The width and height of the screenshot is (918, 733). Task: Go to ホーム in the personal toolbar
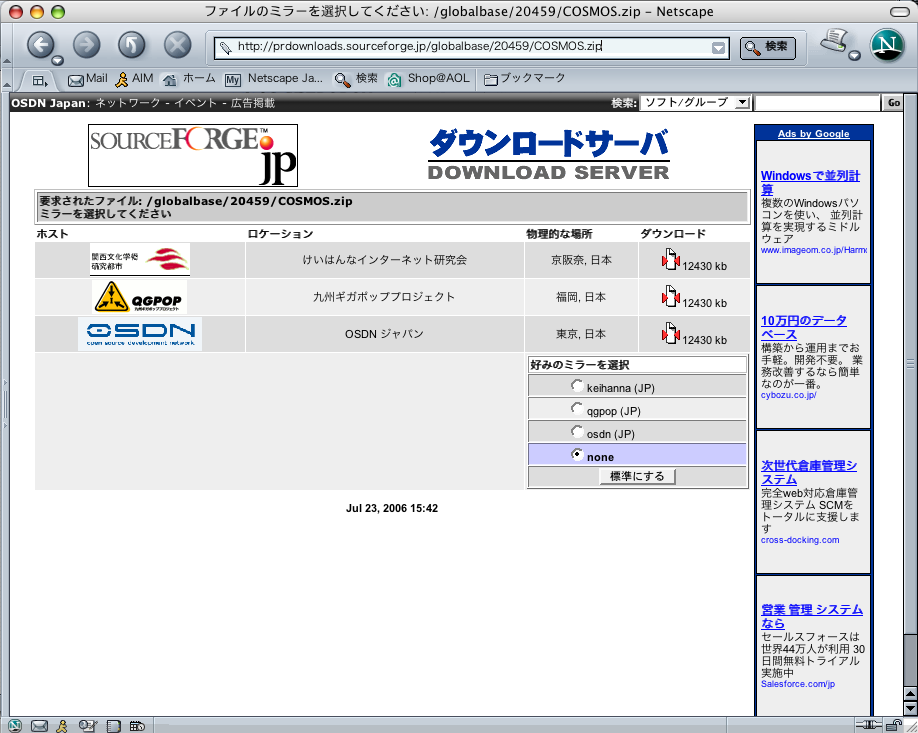[x=189, y=79]
